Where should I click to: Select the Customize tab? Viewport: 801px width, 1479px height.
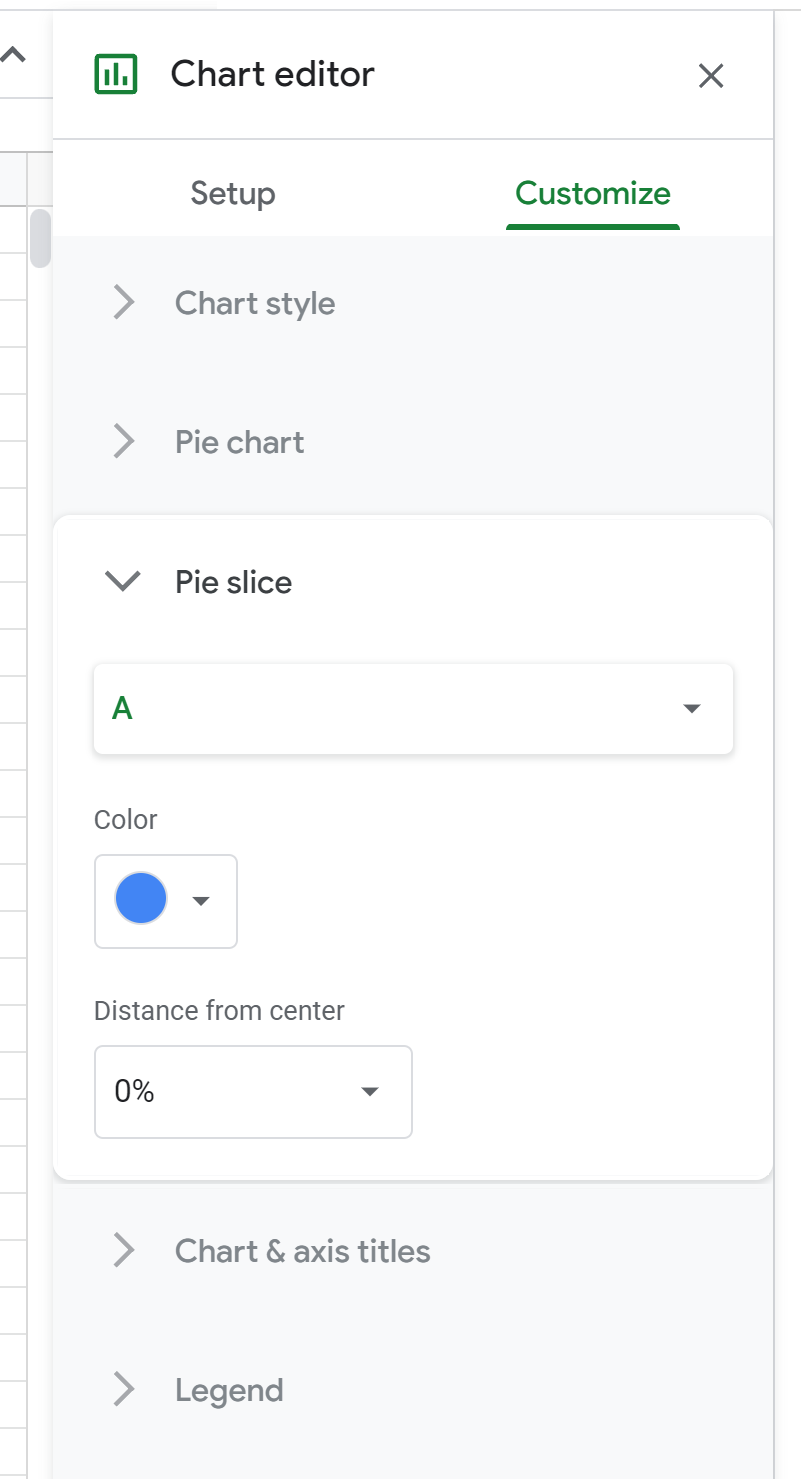[x=593, y=193]
